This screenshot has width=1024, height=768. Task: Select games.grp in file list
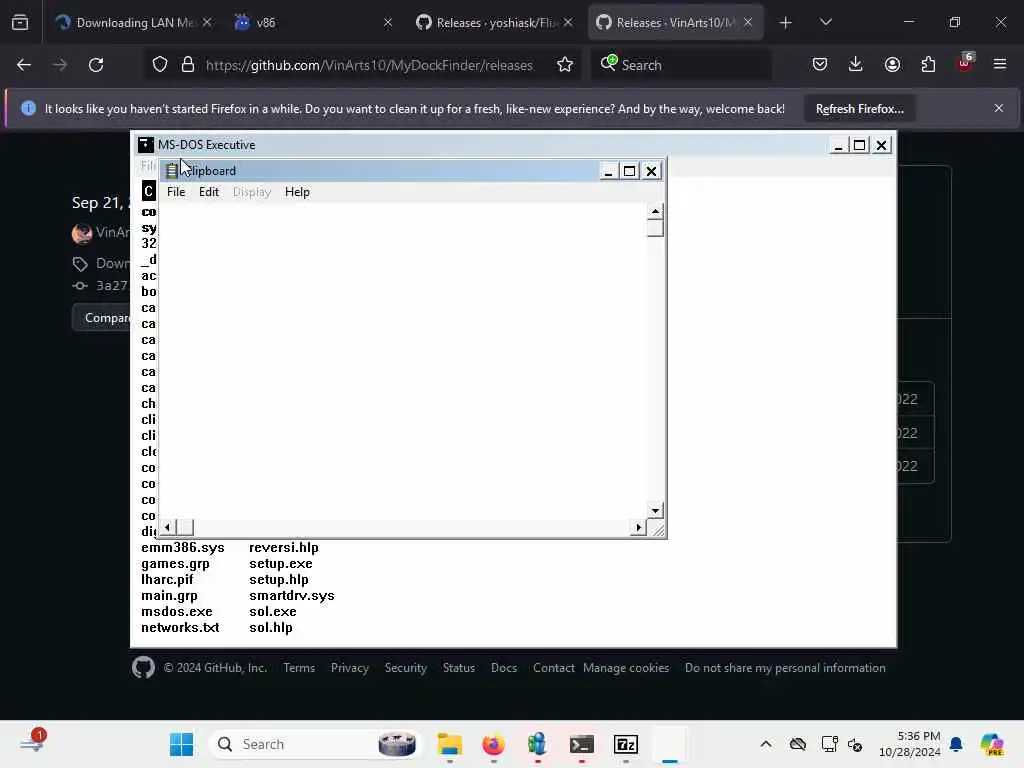(x=175, y=564)
